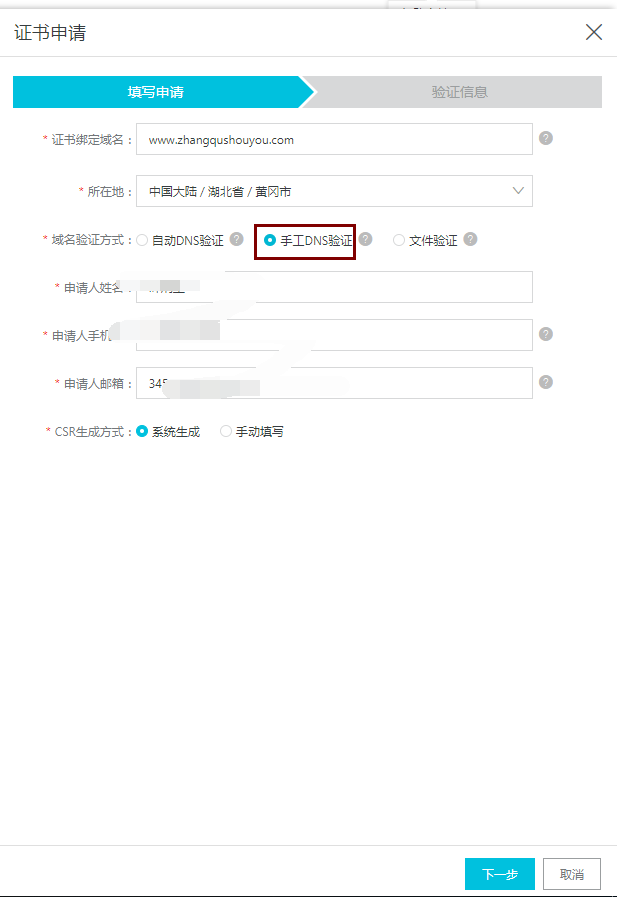
Task: Open the 所在地 location dropdown
Action: click(x=334, y=191)
